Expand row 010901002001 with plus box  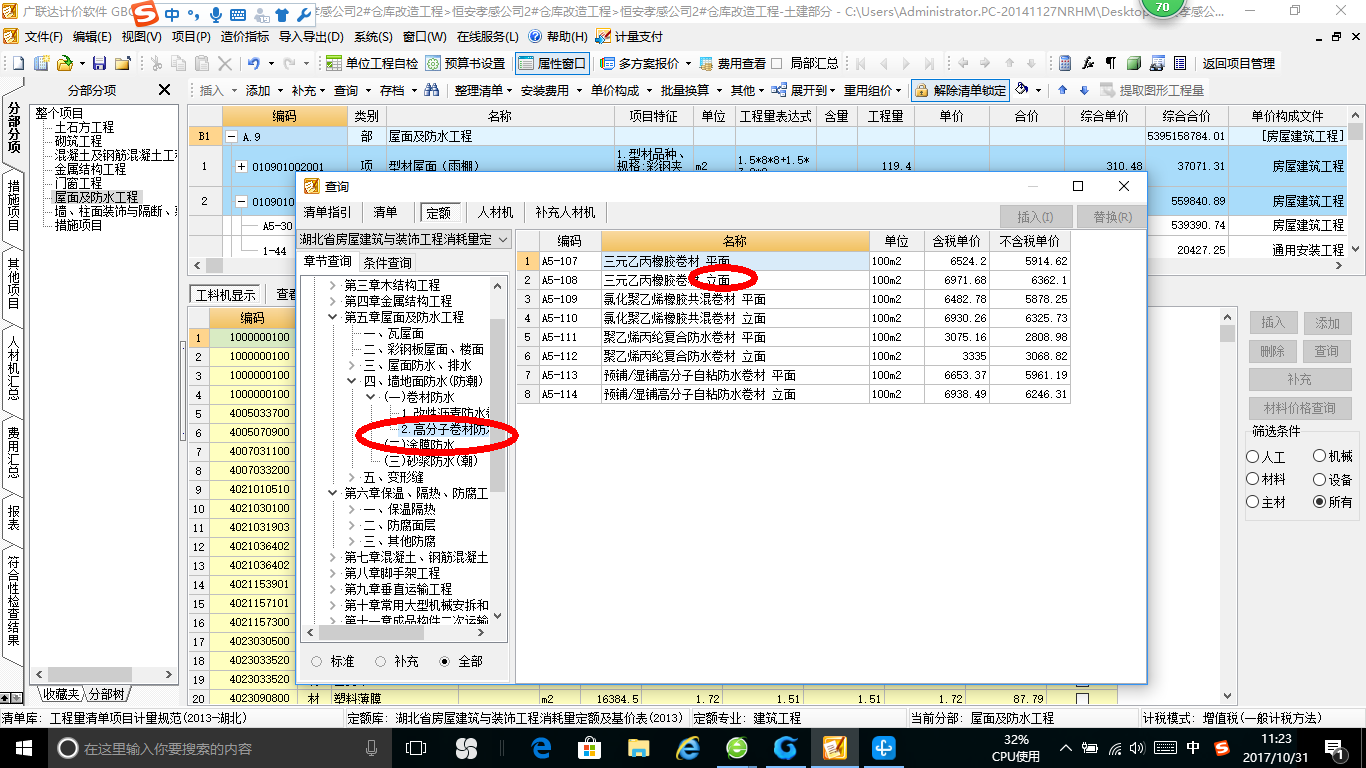(x=241, y=166)
